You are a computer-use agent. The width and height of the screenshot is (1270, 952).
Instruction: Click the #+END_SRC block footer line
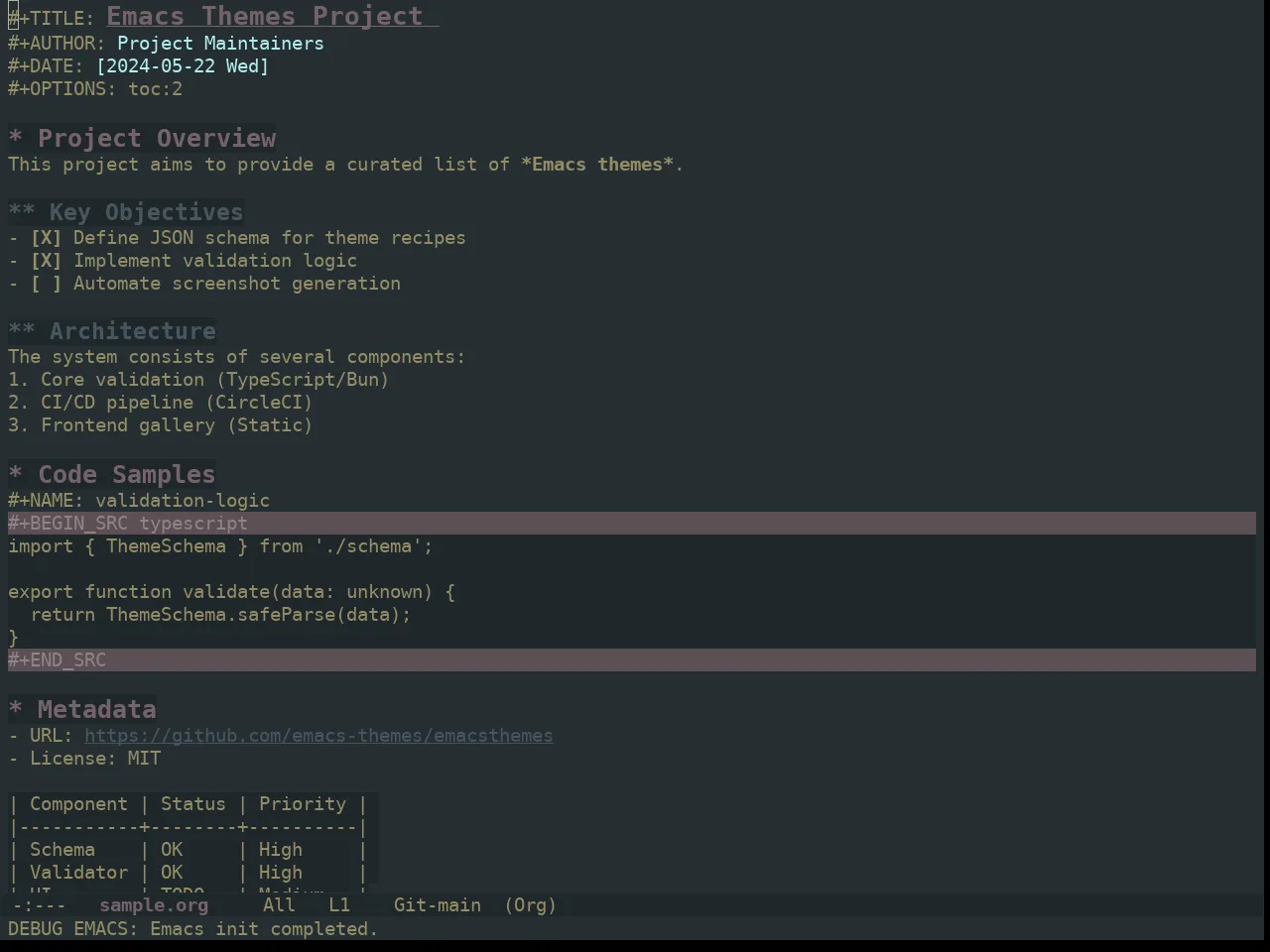click(x=632, y=660)
